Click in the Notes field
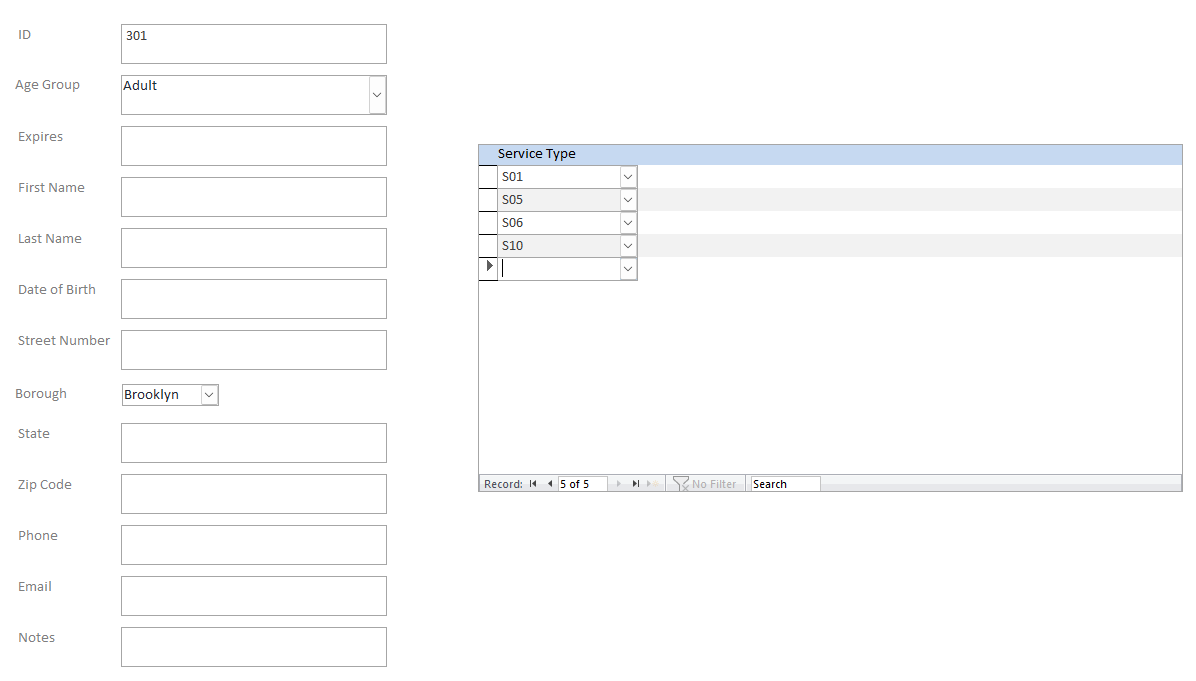The image size is (1196, 681). coord(254,647)
